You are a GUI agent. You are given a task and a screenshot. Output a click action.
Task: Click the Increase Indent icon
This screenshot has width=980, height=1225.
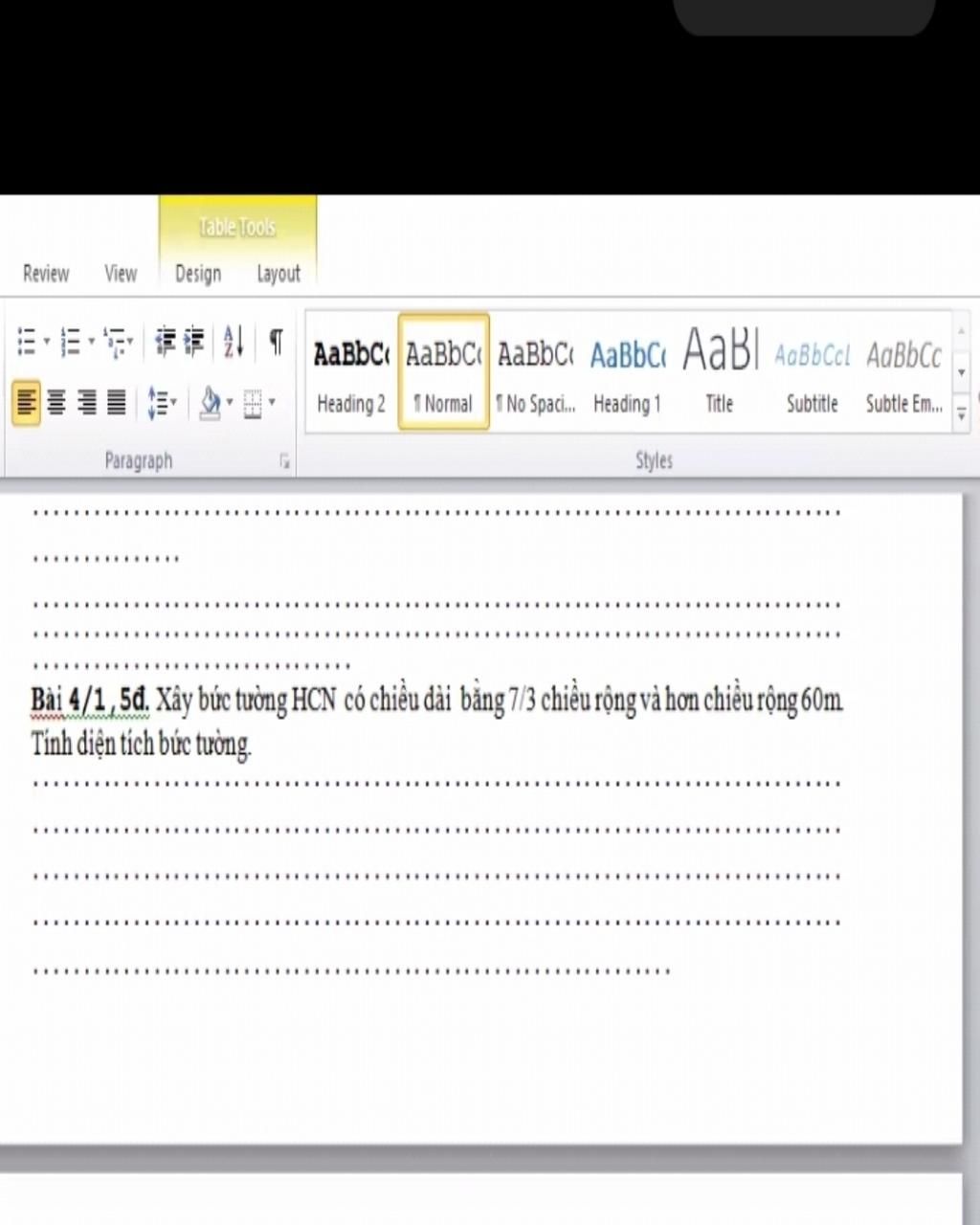click(x=194, y=341)
